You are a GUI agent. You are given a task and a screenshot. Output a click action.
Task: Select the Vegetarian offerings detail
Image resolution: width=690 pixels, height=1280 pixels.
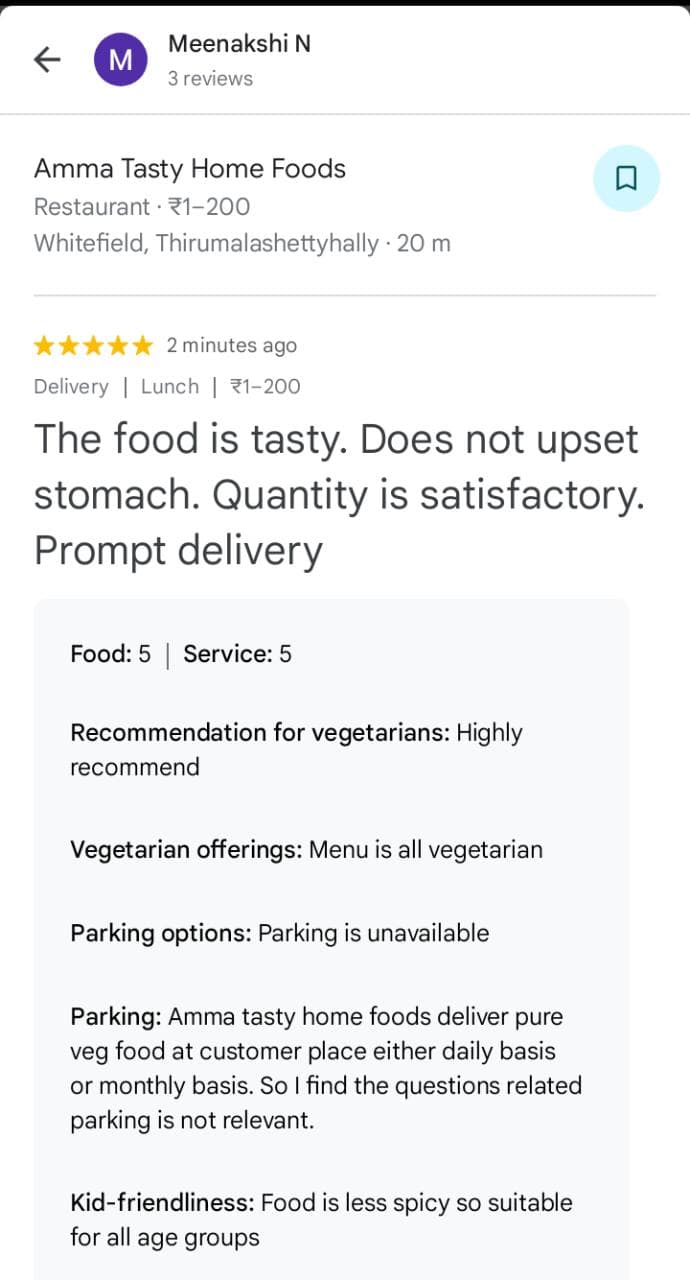306,850
